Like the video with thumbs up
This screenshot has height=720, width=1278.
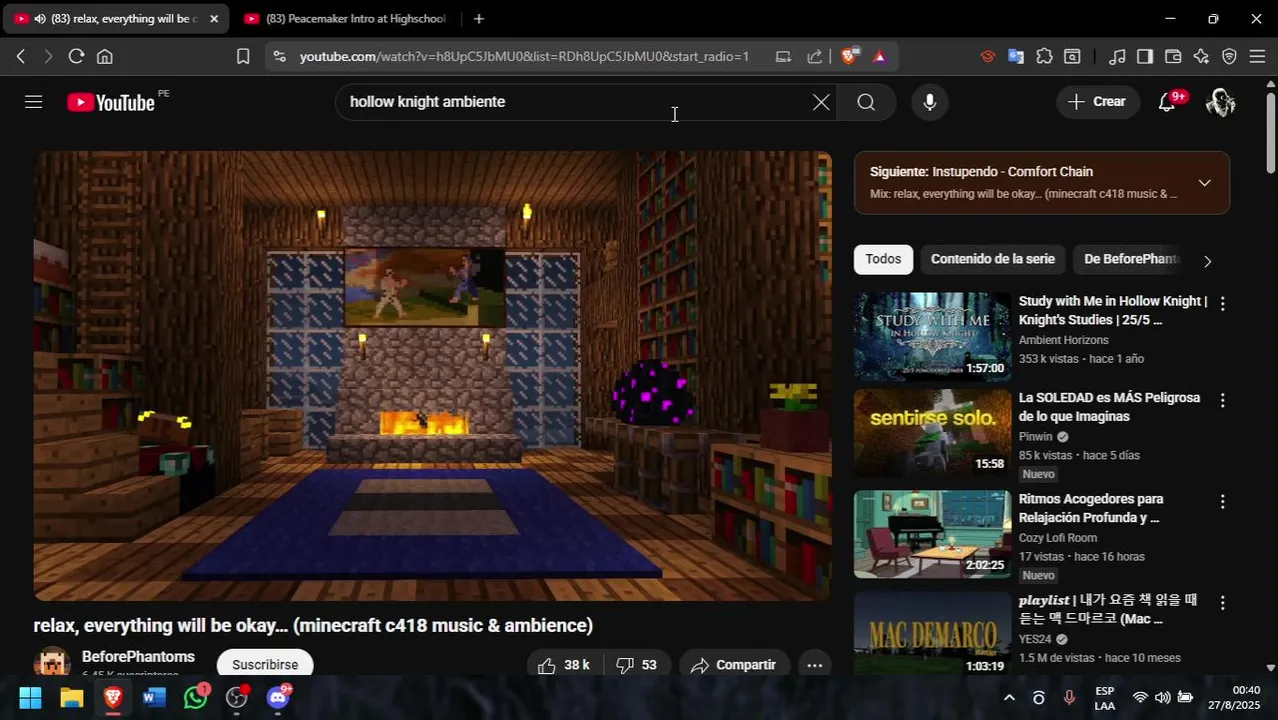click(x=564, y=665)
